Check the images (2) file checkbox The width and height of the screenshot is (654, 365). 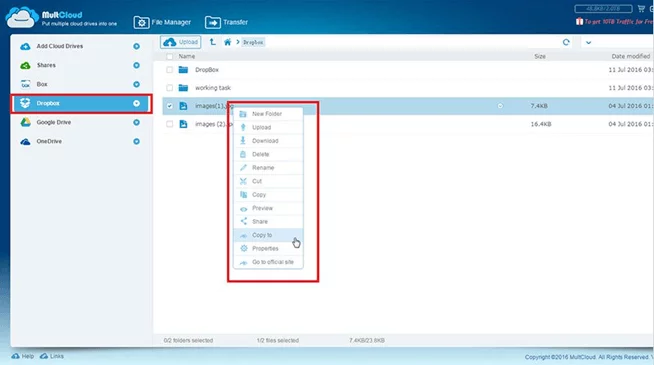pos(169,124)
